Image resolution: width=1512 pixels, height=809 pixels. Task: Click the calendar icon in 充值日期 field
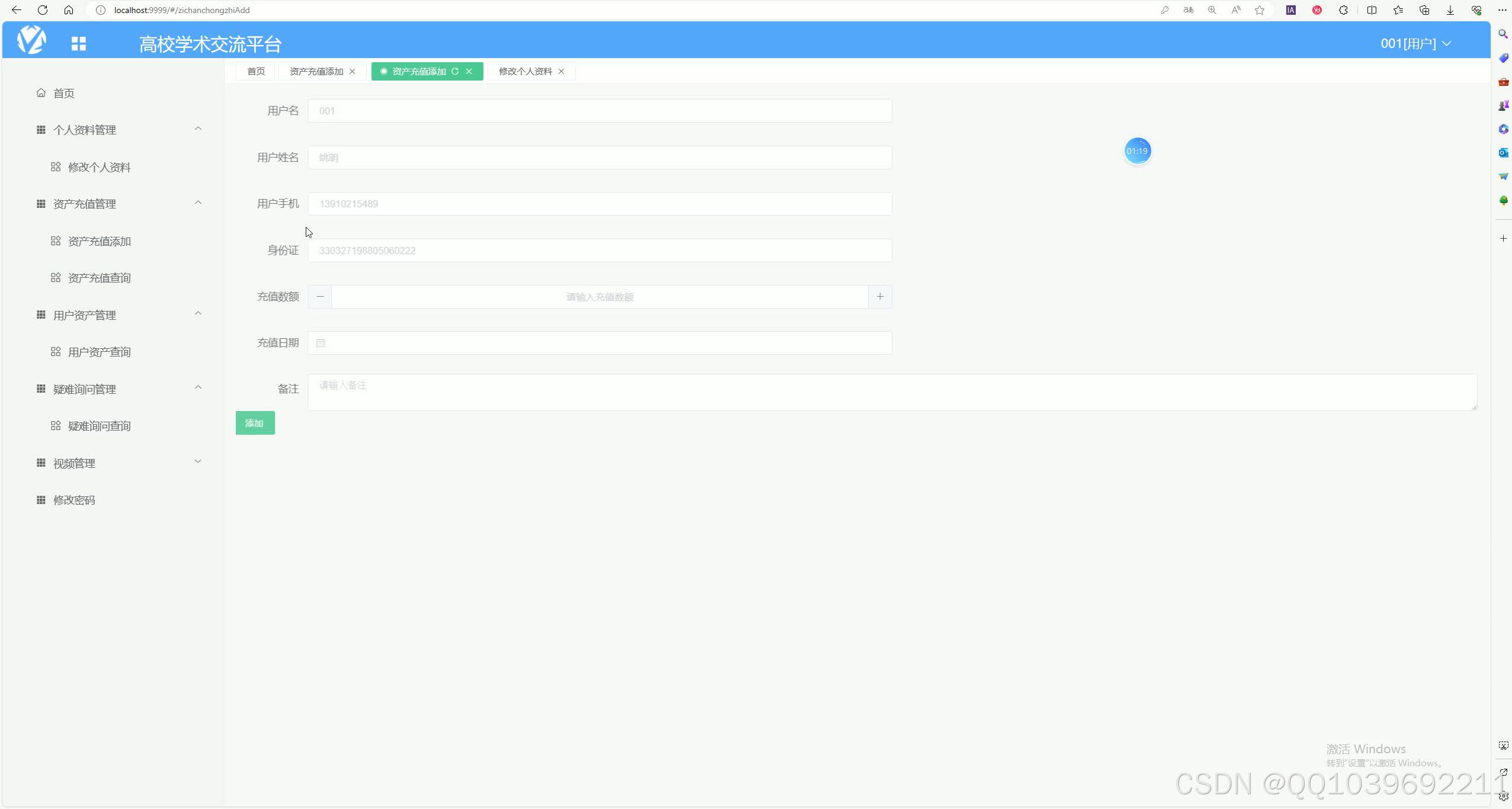point(321,343)
